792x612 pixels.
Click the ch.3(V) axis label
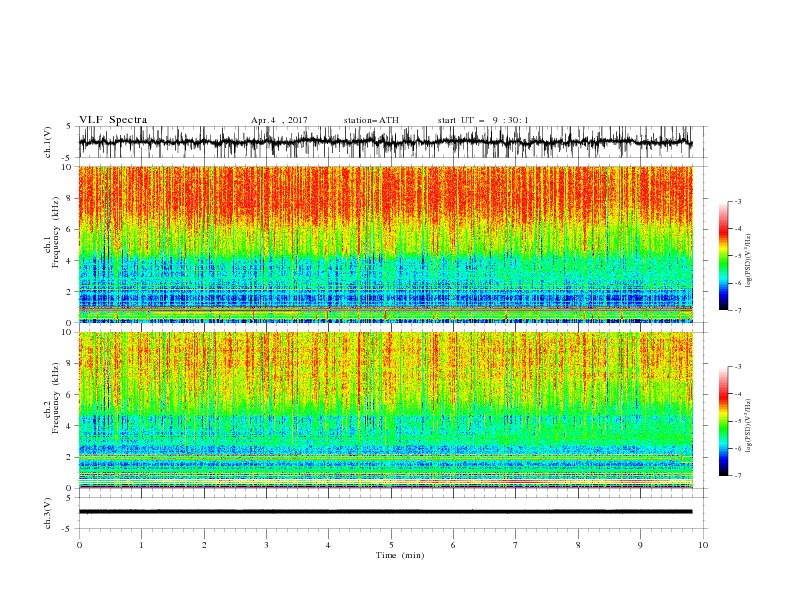point(48,513)
